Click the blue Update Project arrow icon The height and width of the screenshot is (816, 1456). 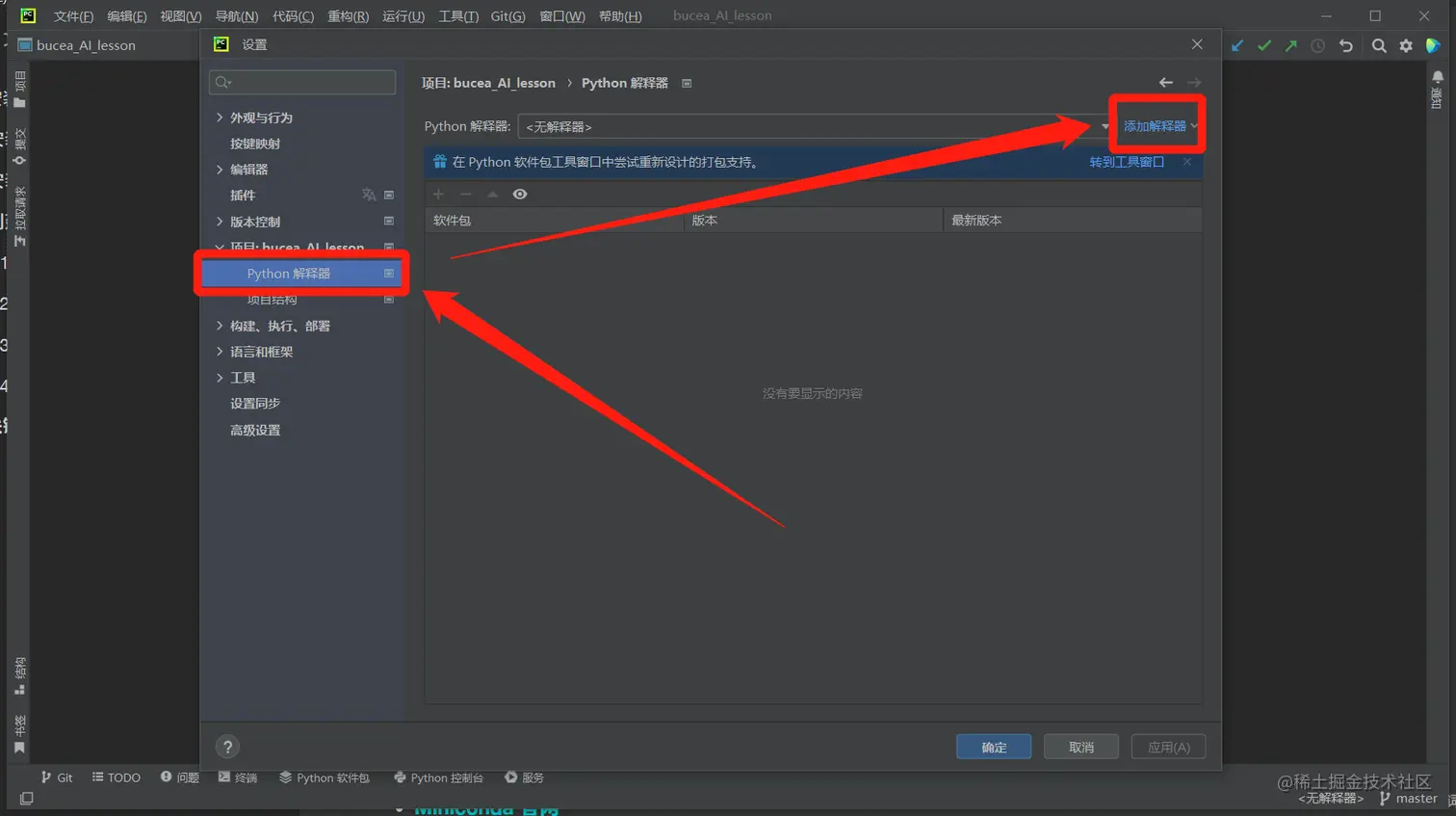point(1237,45)
